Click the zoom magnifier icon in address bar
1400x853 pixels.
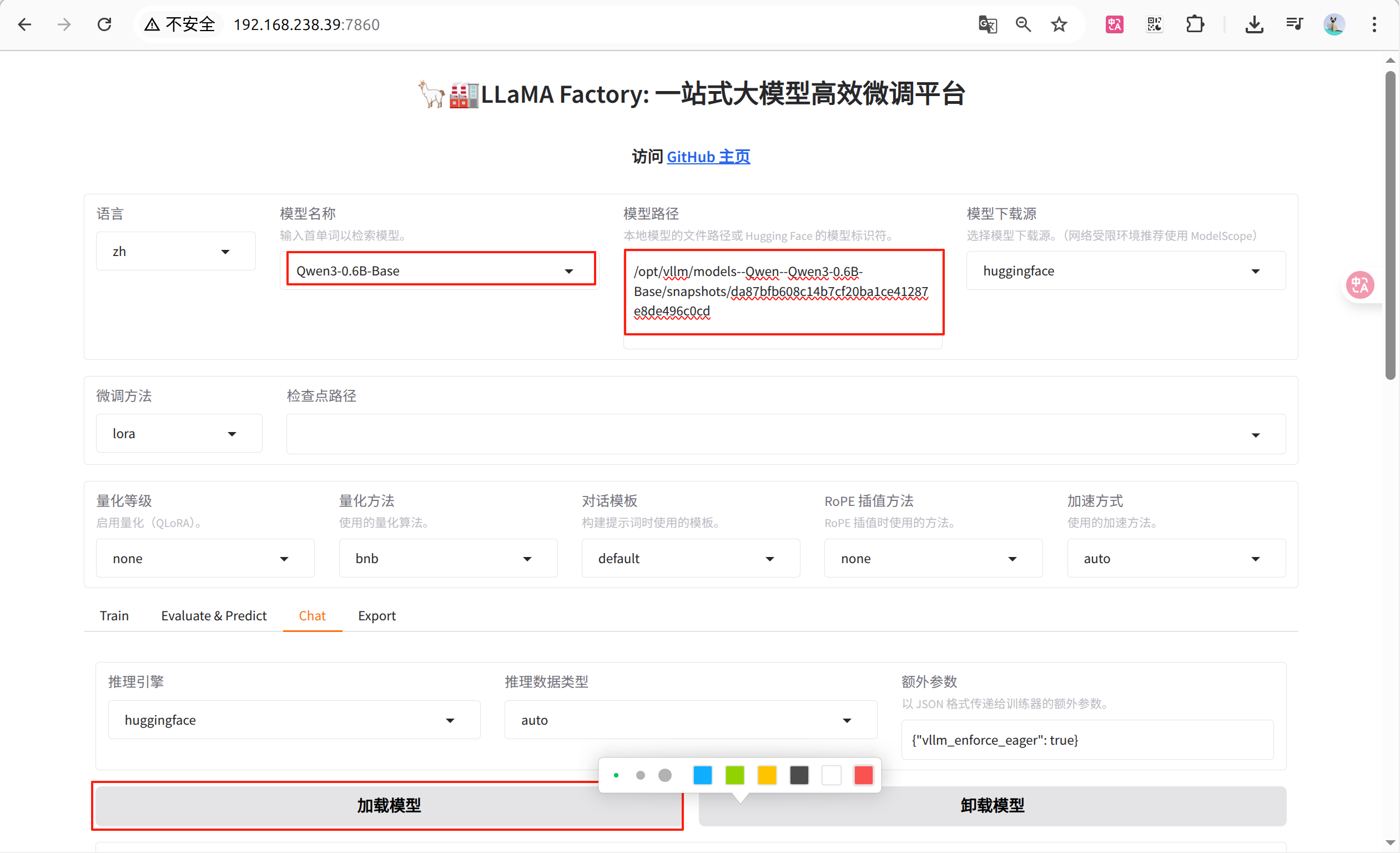1023,24
